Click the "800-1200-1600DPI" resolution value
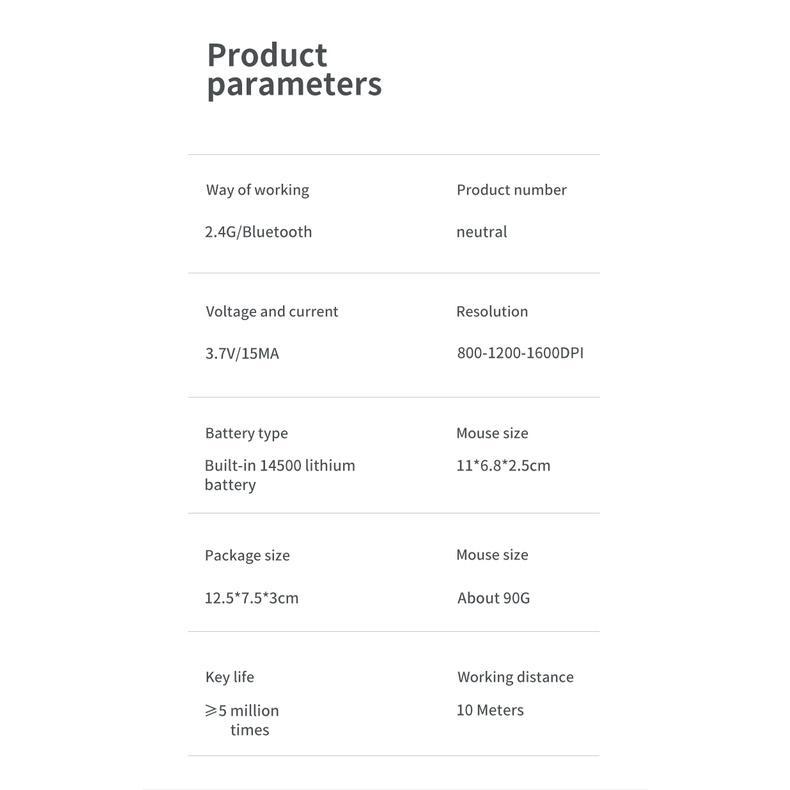This screenshot has width=790, height=790. (520, 353)
